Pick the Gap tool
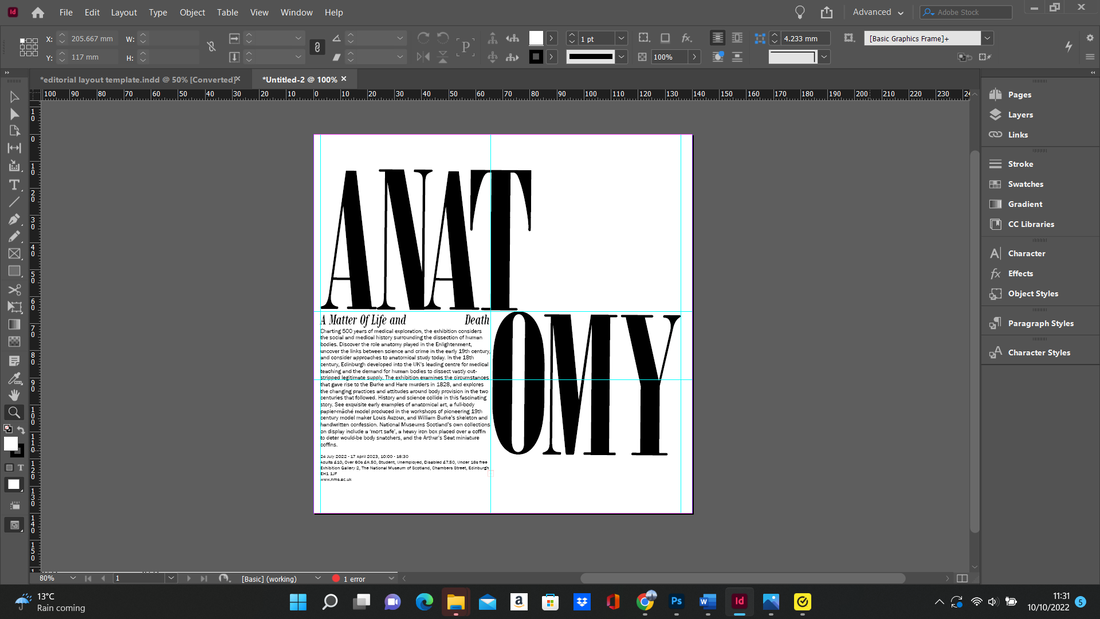Image resolution: width=1100 pixels, height=619 pixels. coord(14,148)
